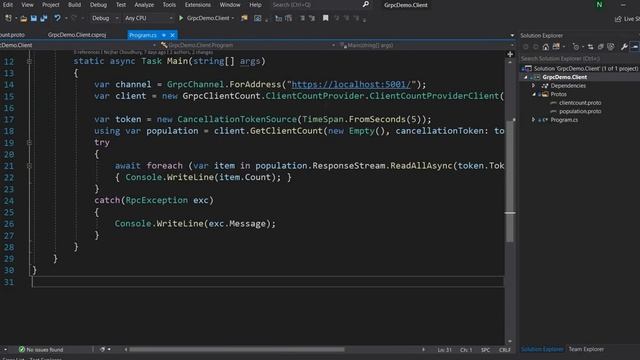Open the Help menu
The width and height of the screenshot is (640, 360).
256,5
